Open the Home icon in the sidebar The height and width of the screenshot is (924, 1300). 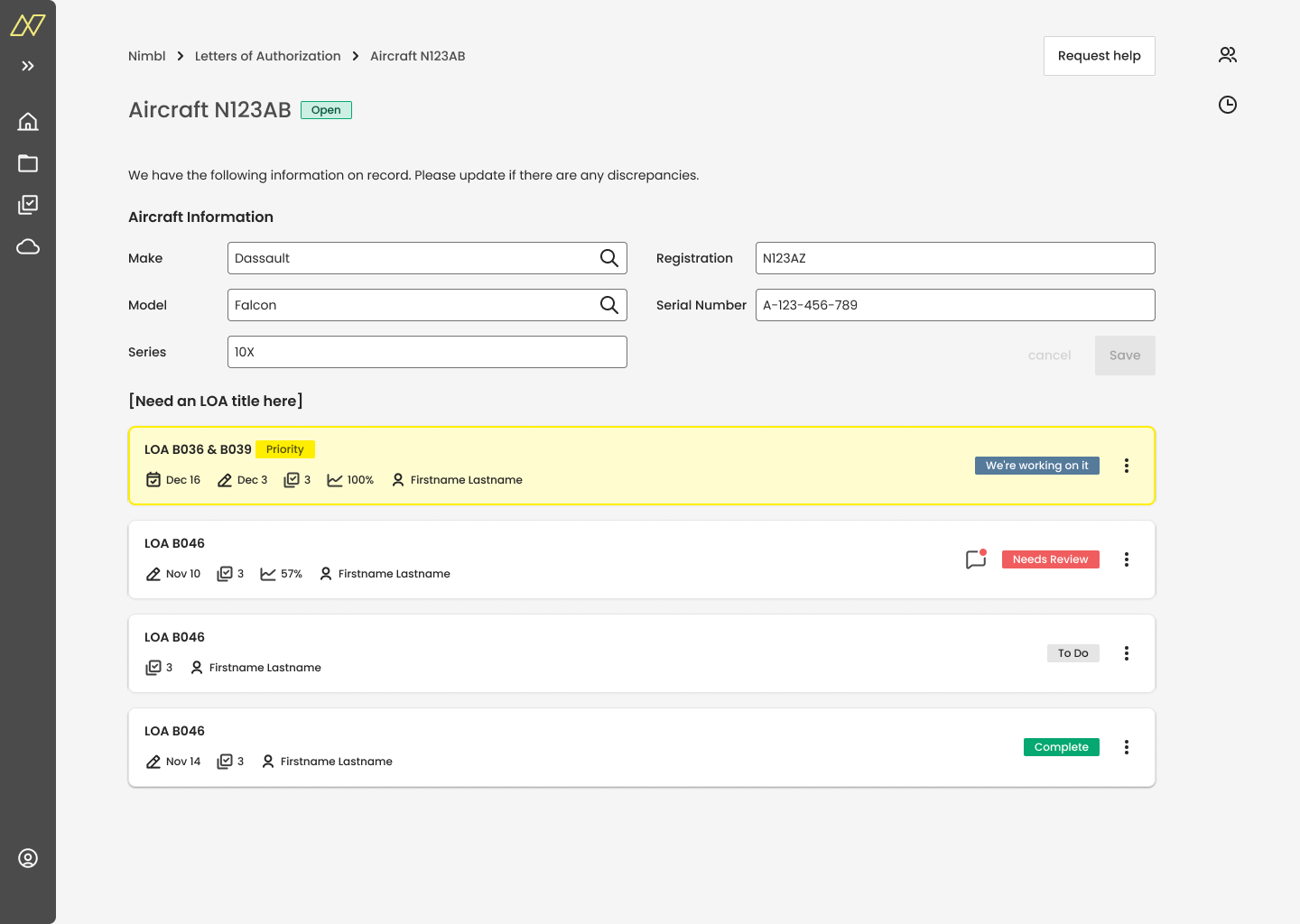point(28,121)
